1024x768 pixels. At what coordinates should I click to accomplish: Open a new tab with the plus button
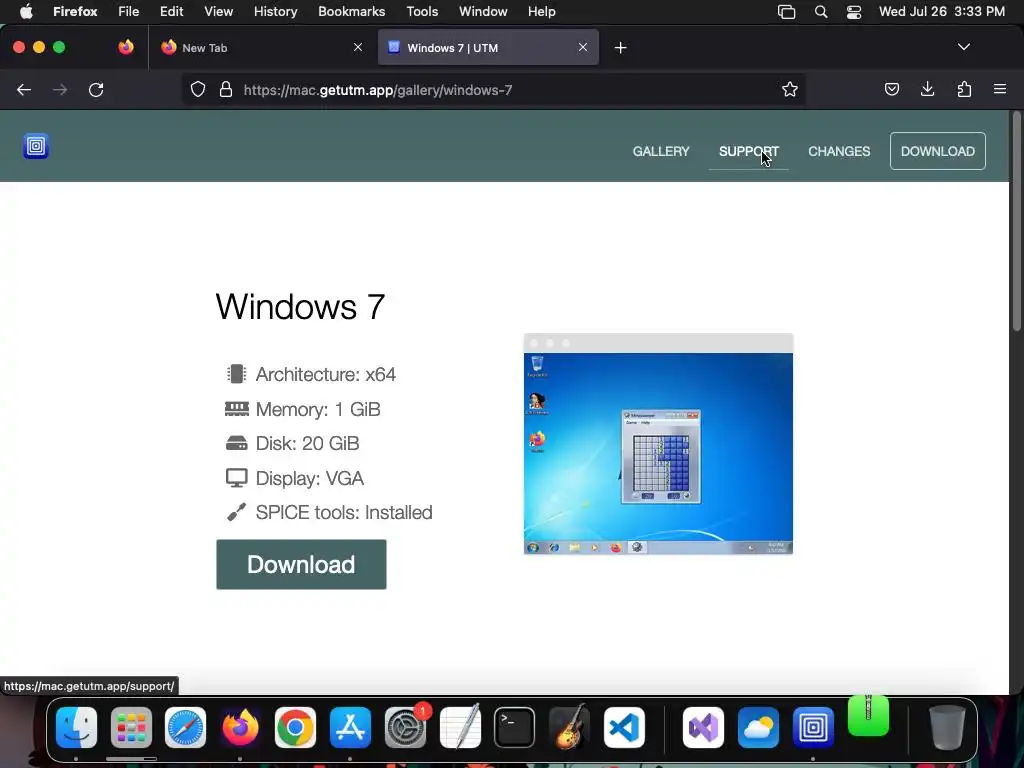620,48
